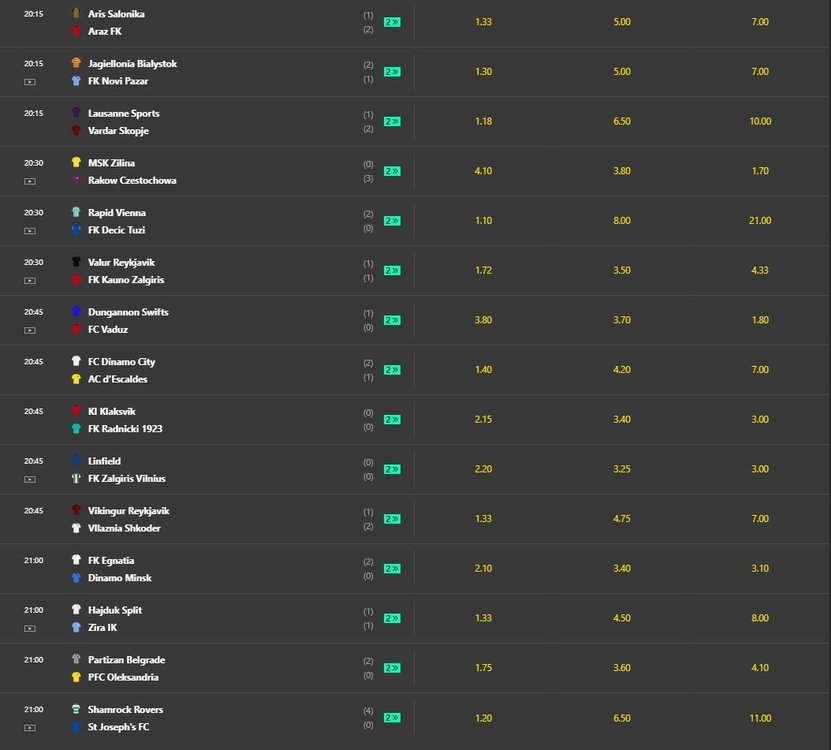Expand more markets for FK Egnatia match
This screenshot has height=750, width=831.
coord(392,569)
